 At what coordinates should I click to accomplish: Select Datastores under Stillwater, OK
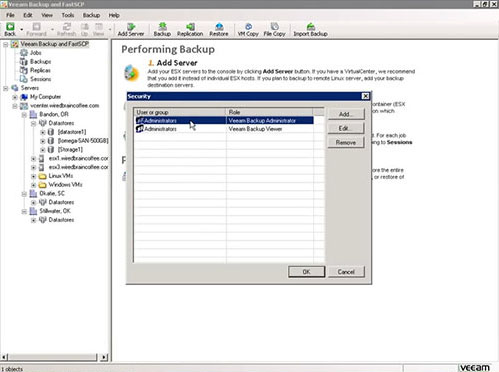pos(61,220)
